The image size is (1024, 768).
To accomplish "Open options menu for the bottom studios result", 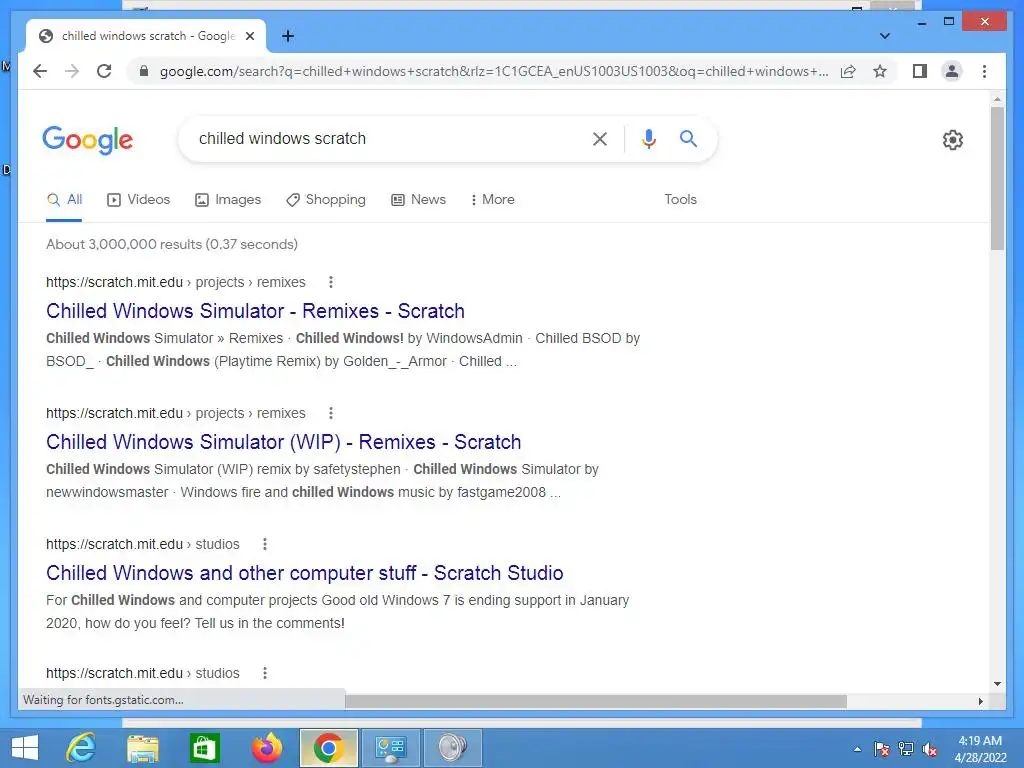I will pos(264,673).
